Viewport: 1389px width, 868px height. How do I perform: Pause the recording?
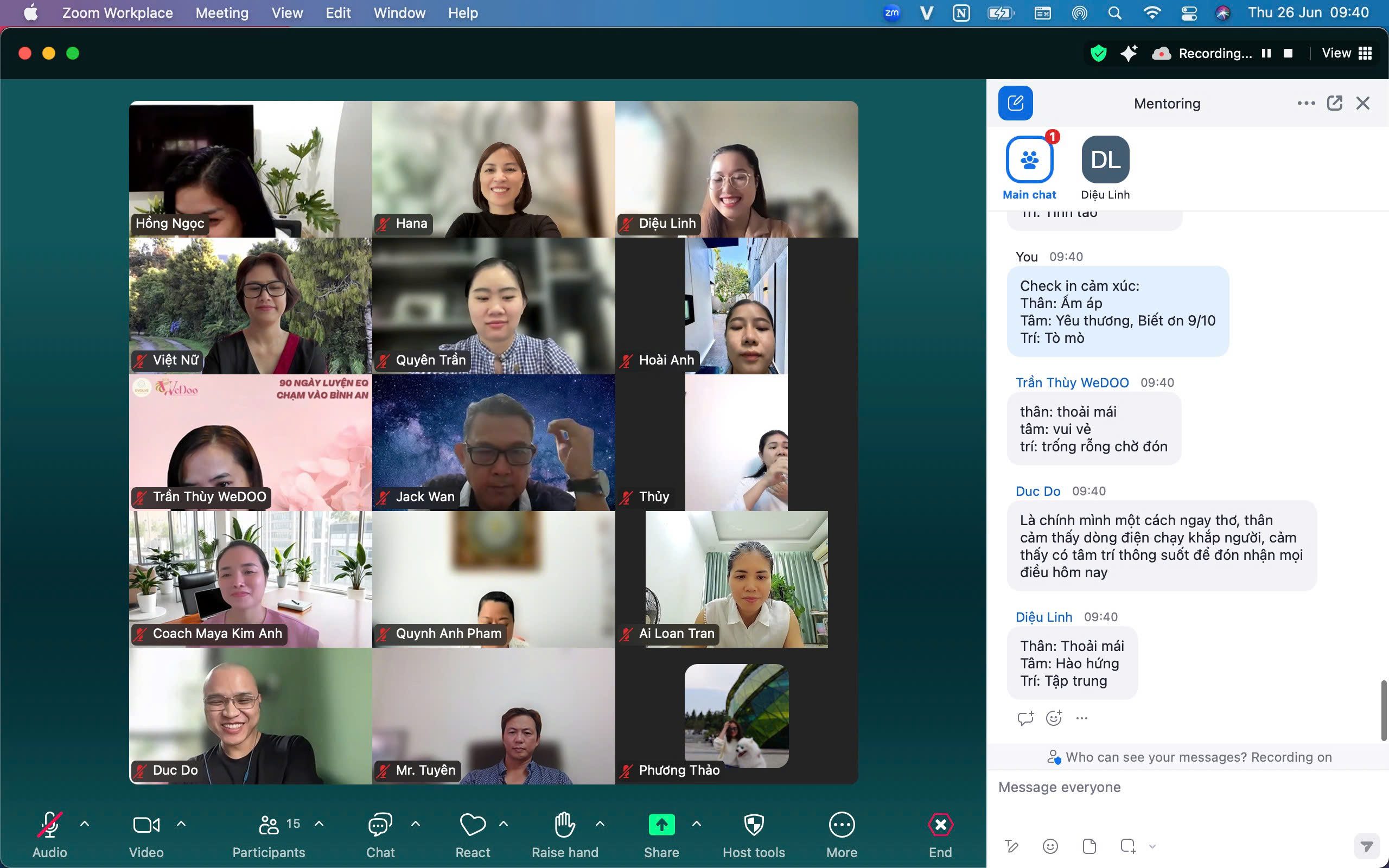[x=1266, y=53]
